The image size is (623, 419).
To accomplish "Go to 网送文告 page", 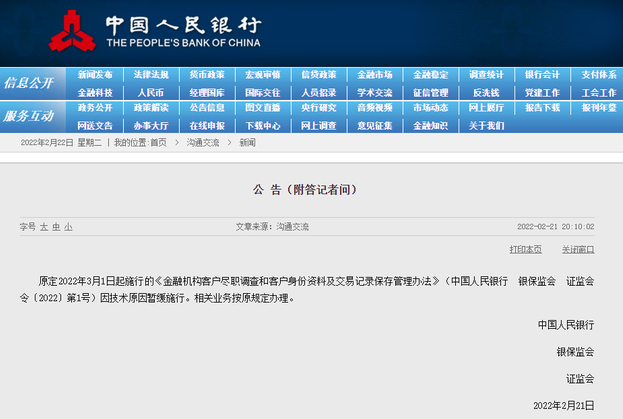I will tap(95, 126).
